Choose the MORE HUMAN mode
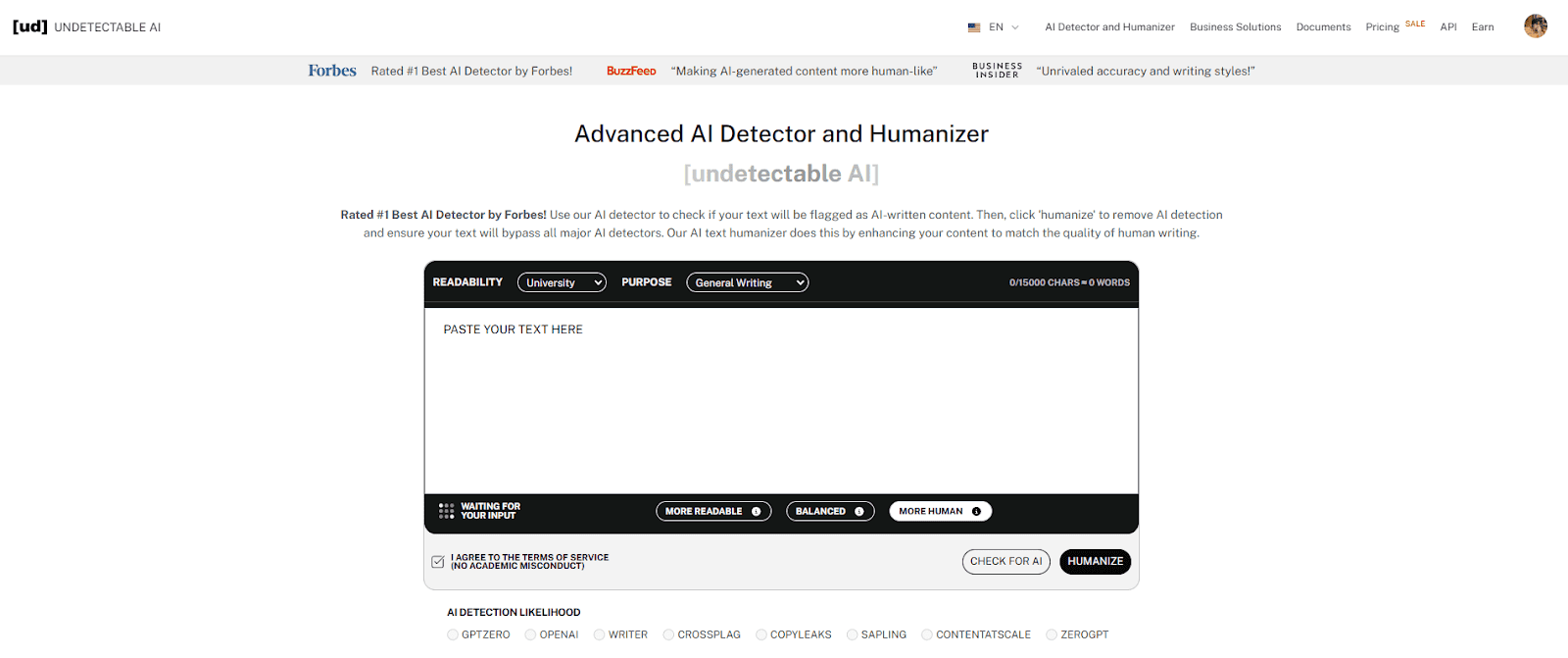1568x658 pixels. coord(940,511)
